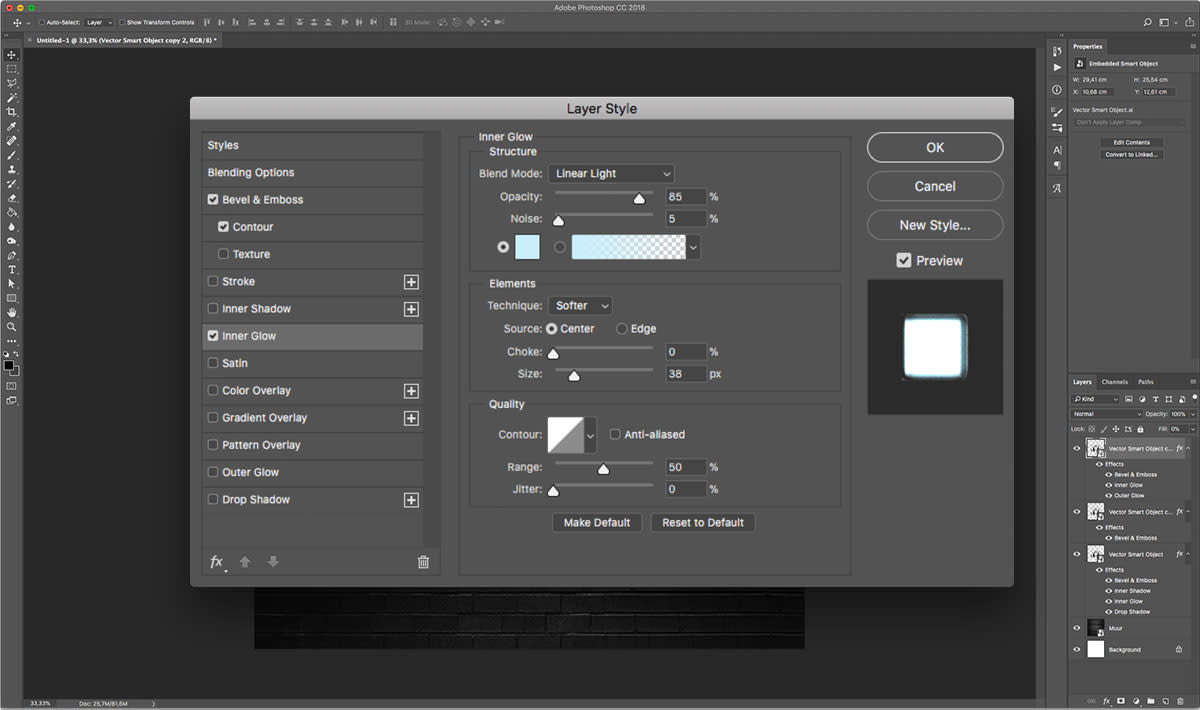Open the Blend Mode Linear Light dropdown

[611, 173]
